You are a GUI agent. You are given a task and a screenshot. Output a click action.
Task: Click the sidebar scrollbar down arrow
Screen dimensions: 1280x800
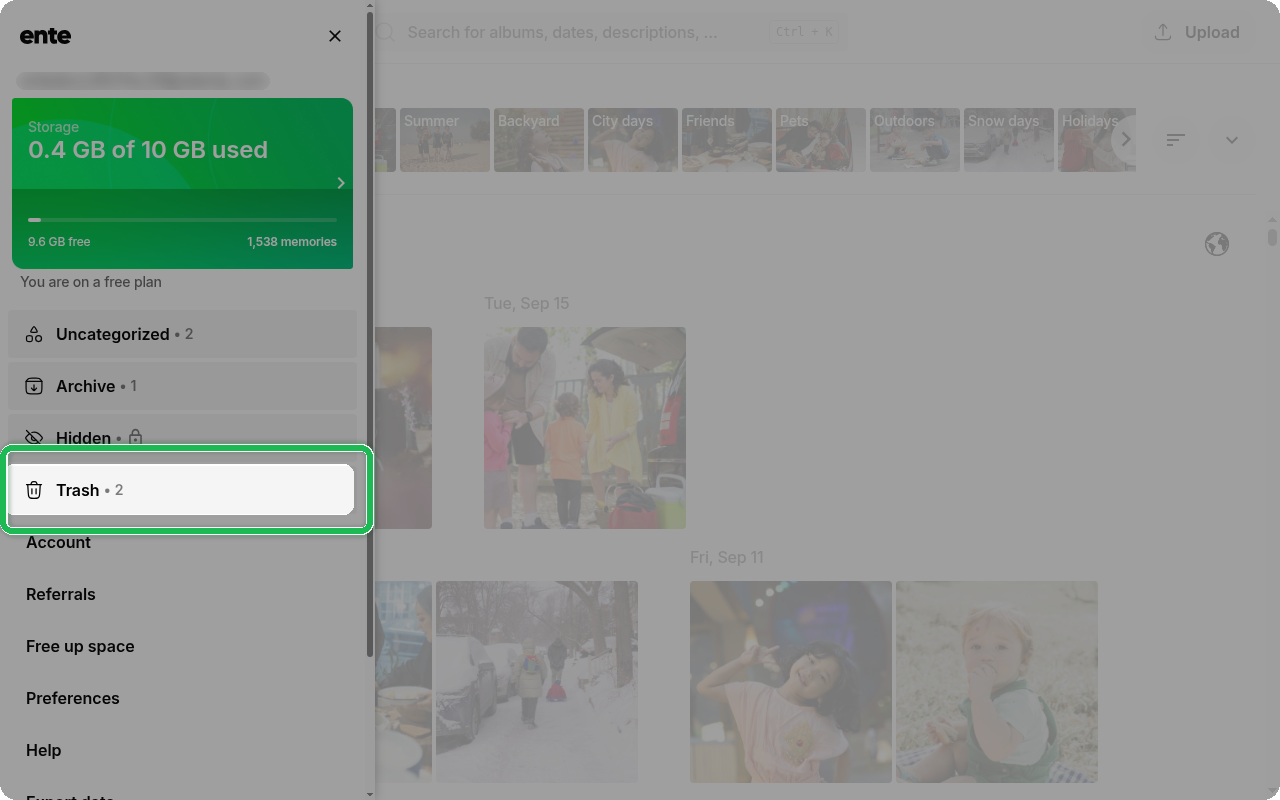370,794
